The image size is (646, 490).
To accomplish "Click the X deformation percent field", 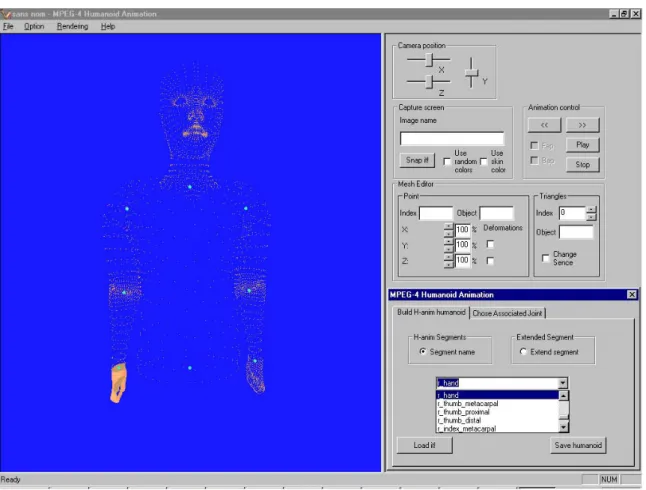I will tap(462, 230).
